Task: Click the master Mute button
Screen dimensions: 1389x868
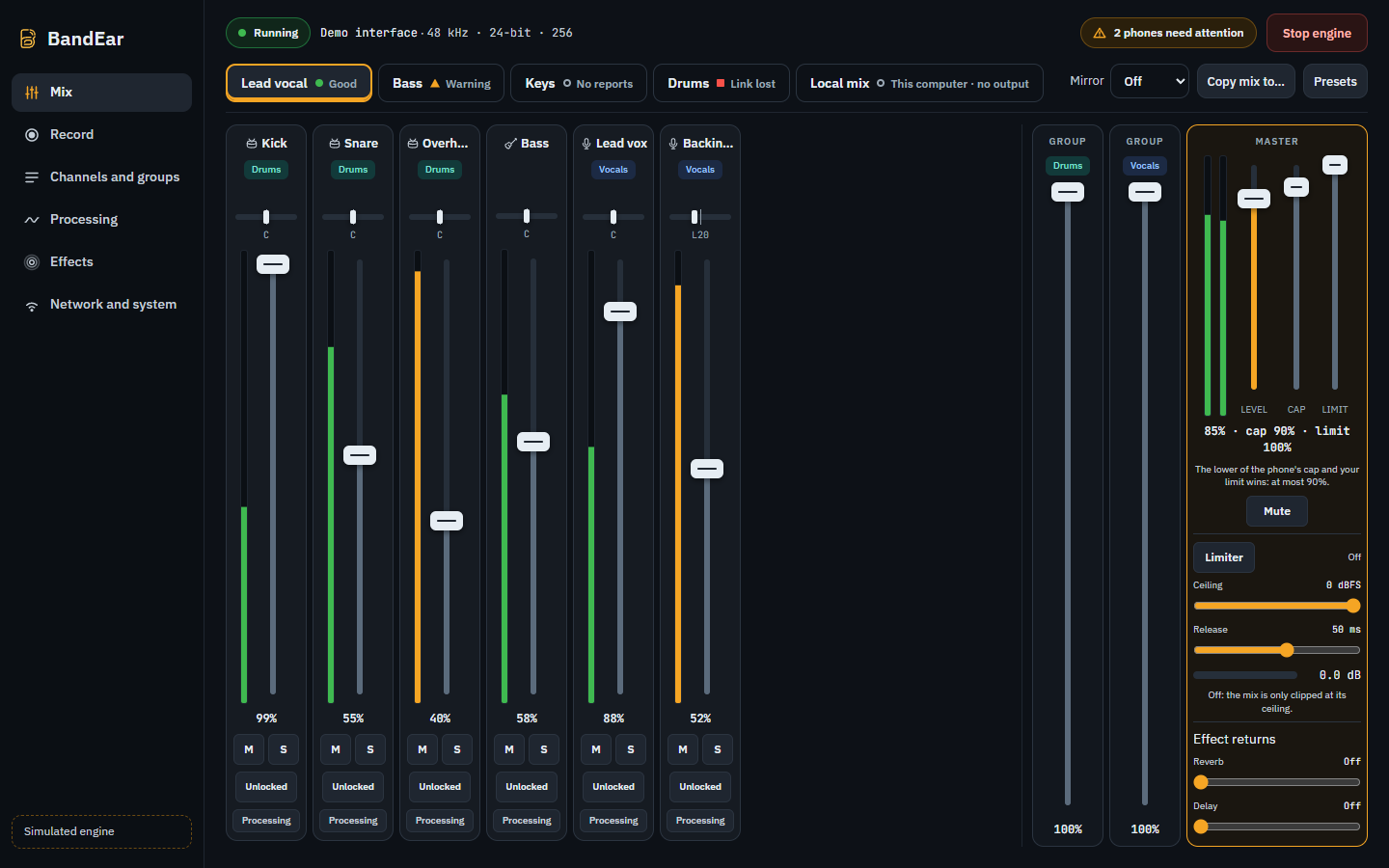Action: [1277, 511]
